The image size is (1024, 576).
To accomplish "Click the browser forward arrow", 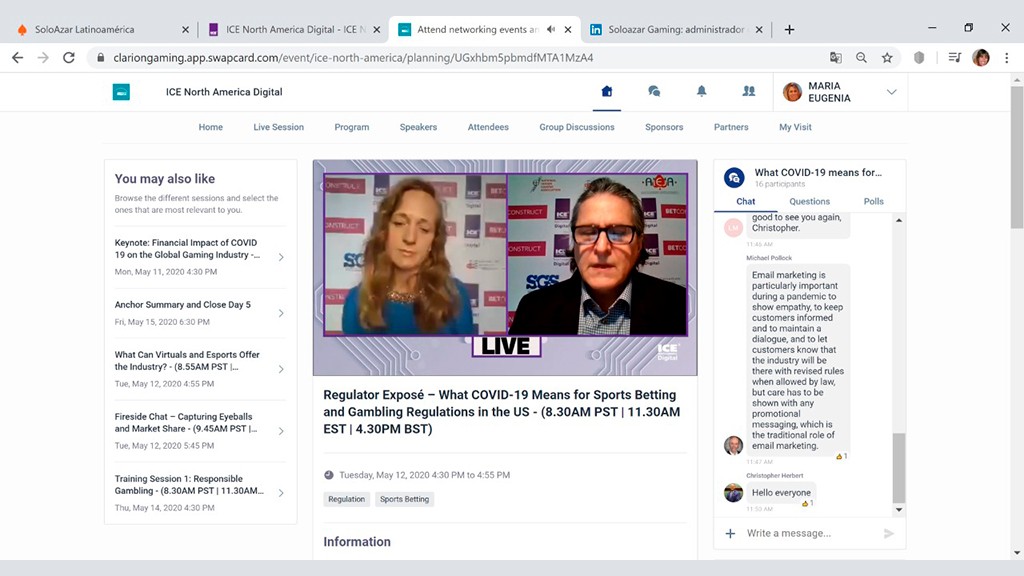I will click(x=43, y=57).
